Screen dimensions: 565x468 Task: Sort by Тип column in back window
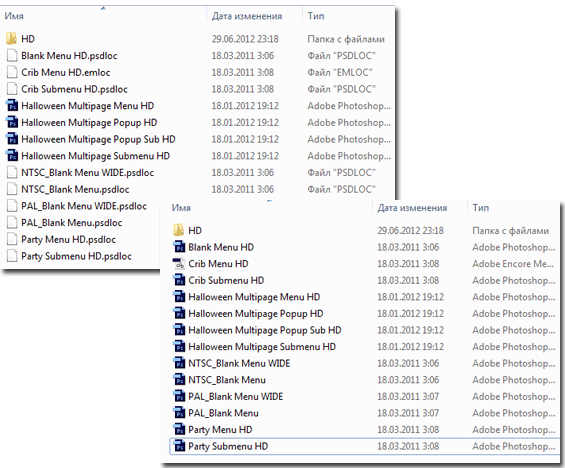[316, 16]
